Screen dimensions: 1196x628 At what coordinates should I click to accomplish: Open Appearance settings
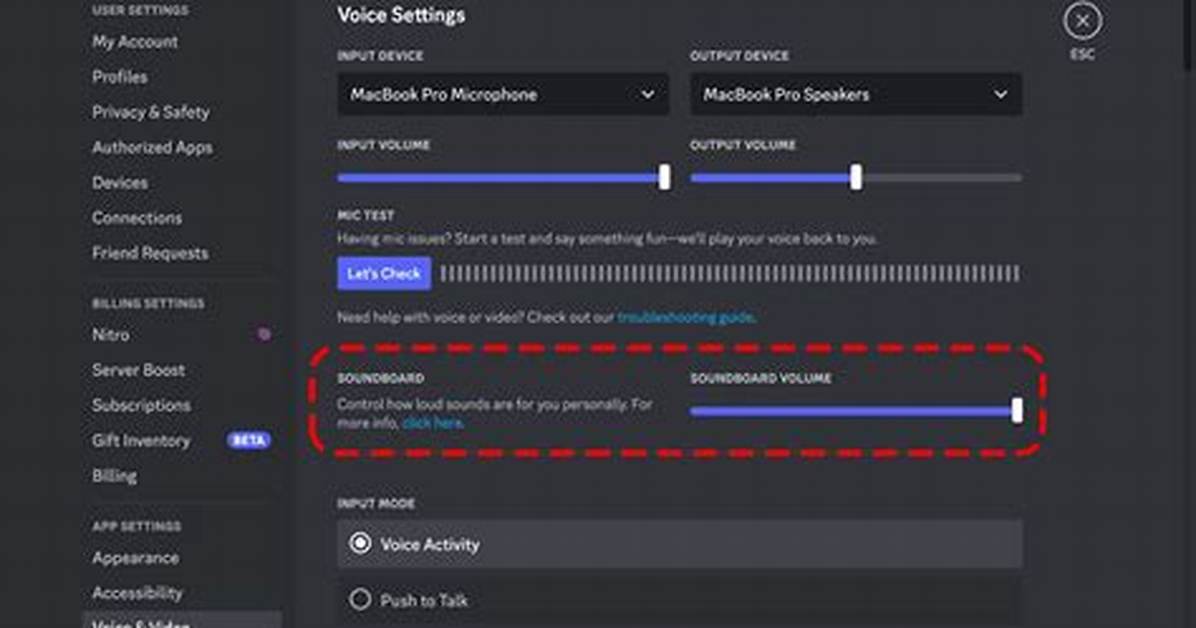coord(136,558)
